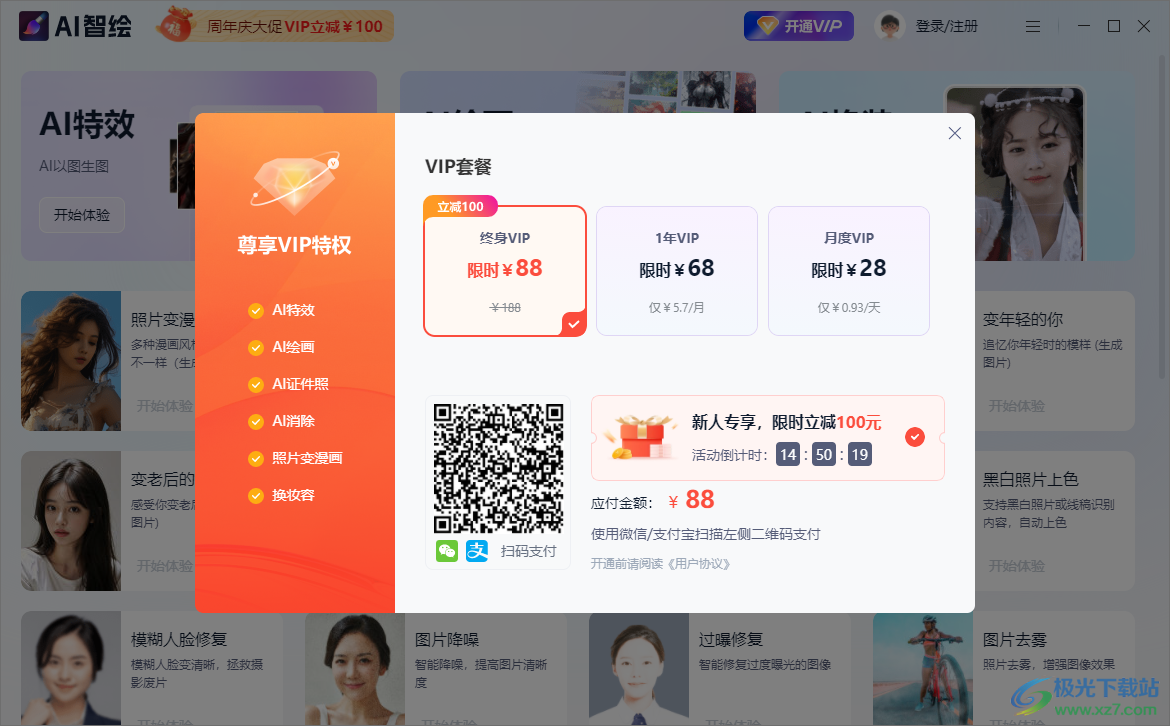Click the payment QR code
The height and width of the screenshot is (726, 1170).
(498, 468)
